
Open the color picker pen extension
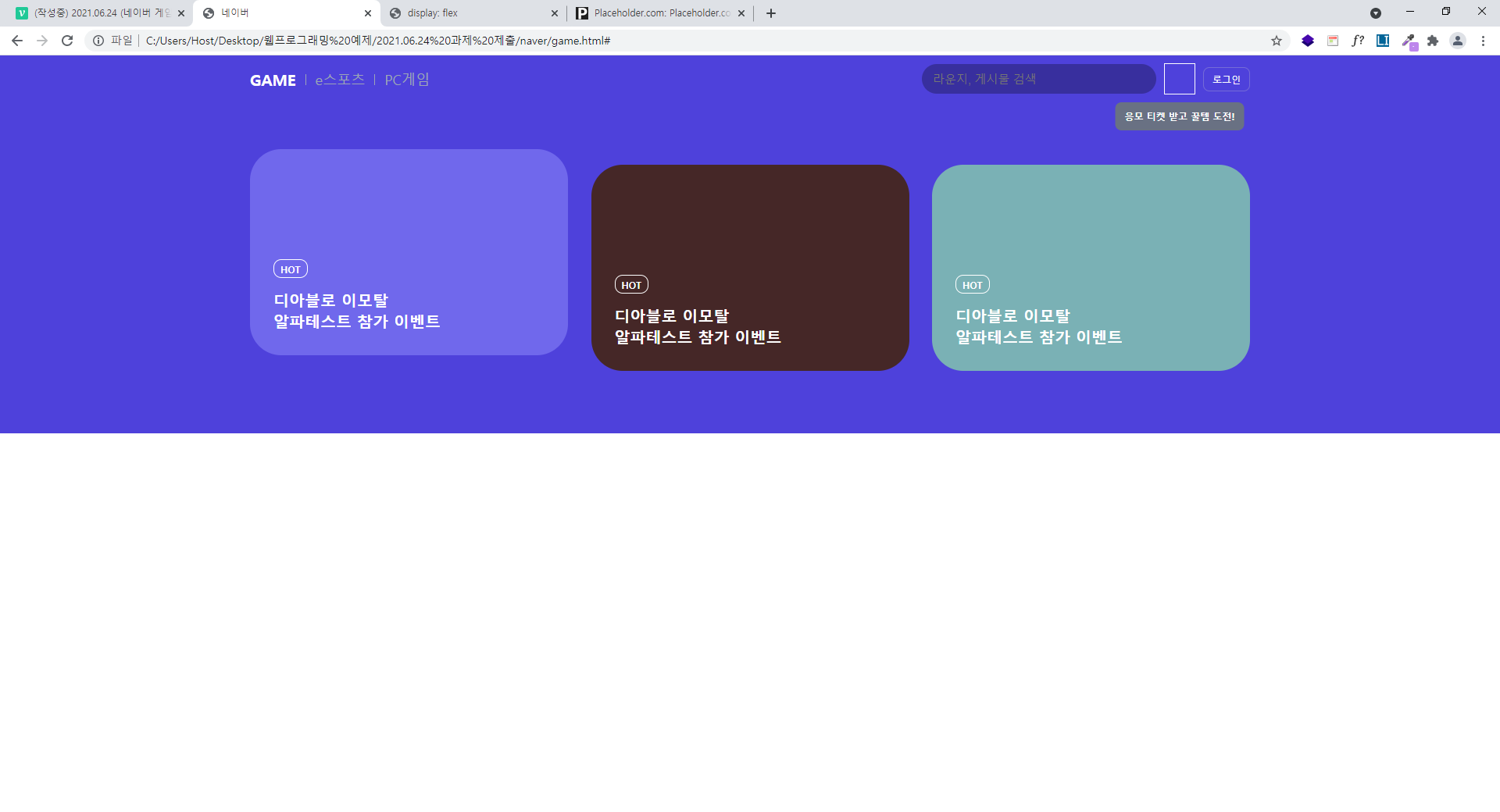[1409, 41]
